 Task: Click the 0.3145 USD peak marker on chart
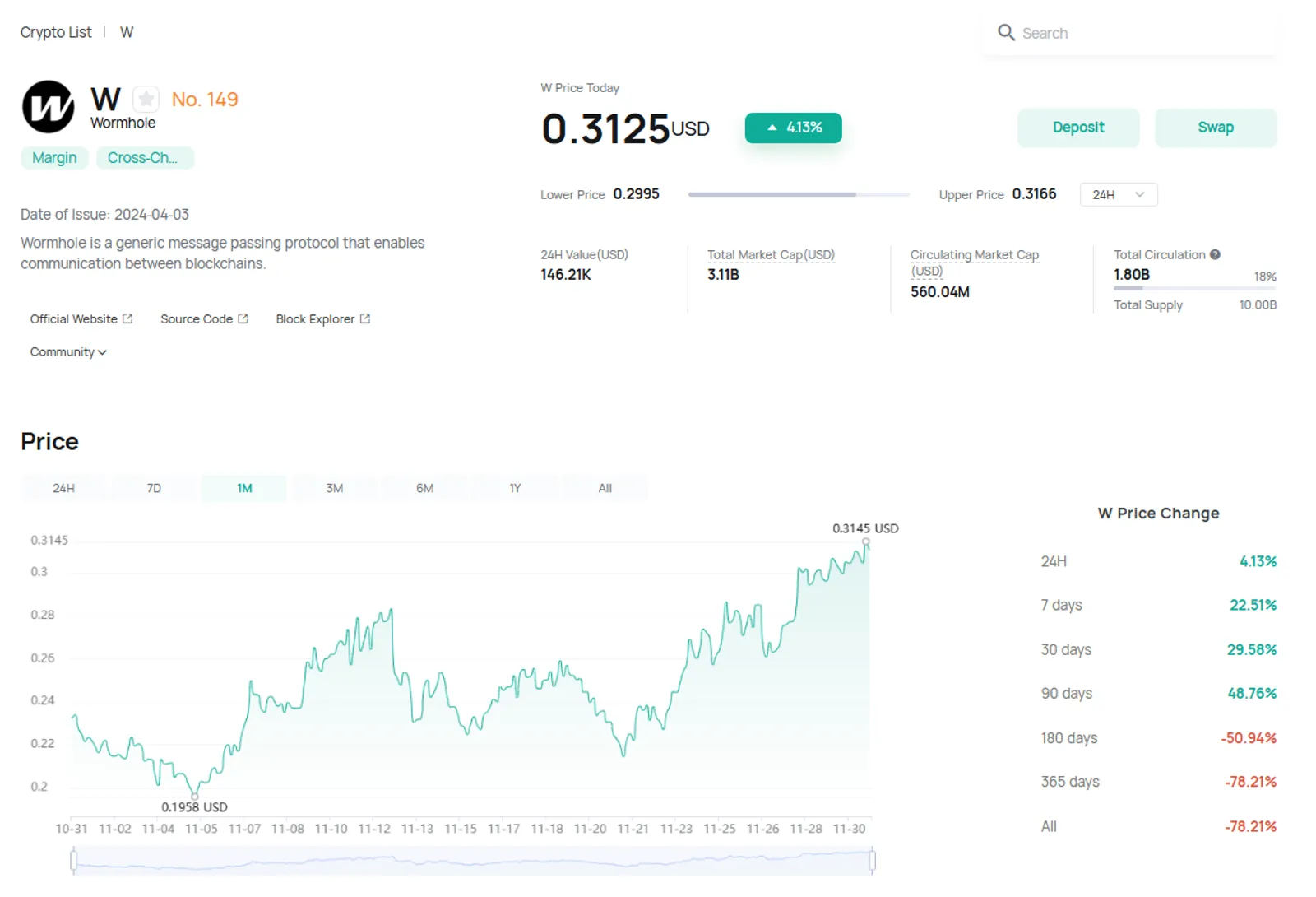pos(866,542)
